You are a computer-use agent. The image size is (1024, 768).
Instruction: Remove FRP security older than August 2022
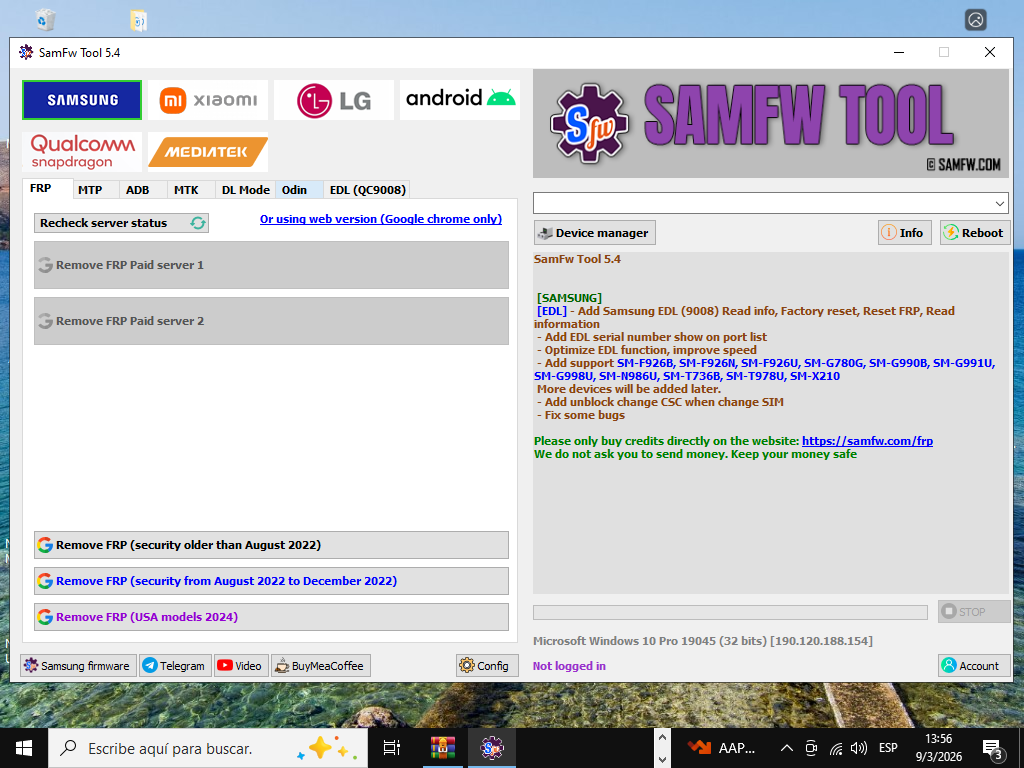pos(271,545)
